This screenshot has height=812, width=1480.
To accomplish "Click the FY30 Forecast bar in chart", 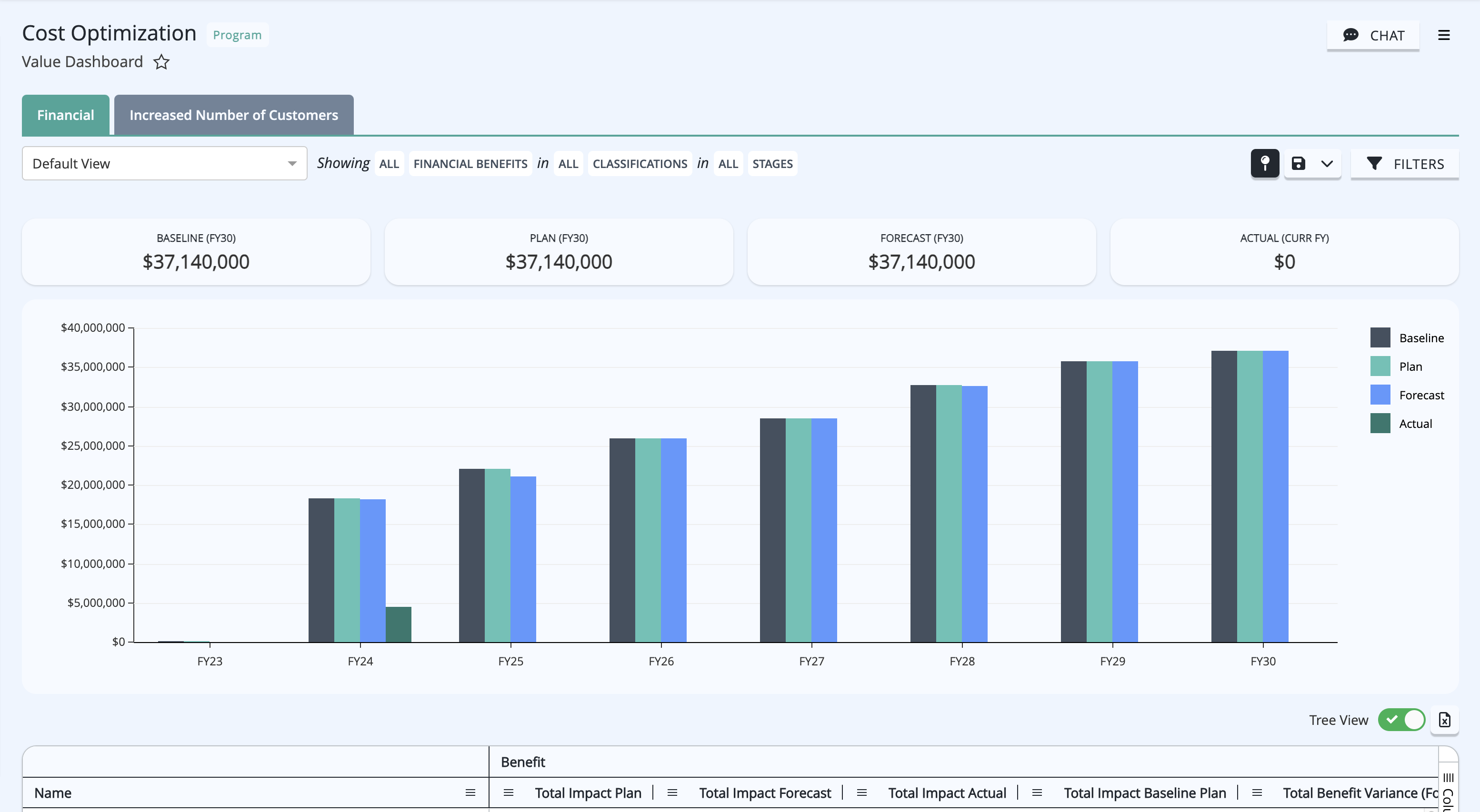I will point(1275,497).
